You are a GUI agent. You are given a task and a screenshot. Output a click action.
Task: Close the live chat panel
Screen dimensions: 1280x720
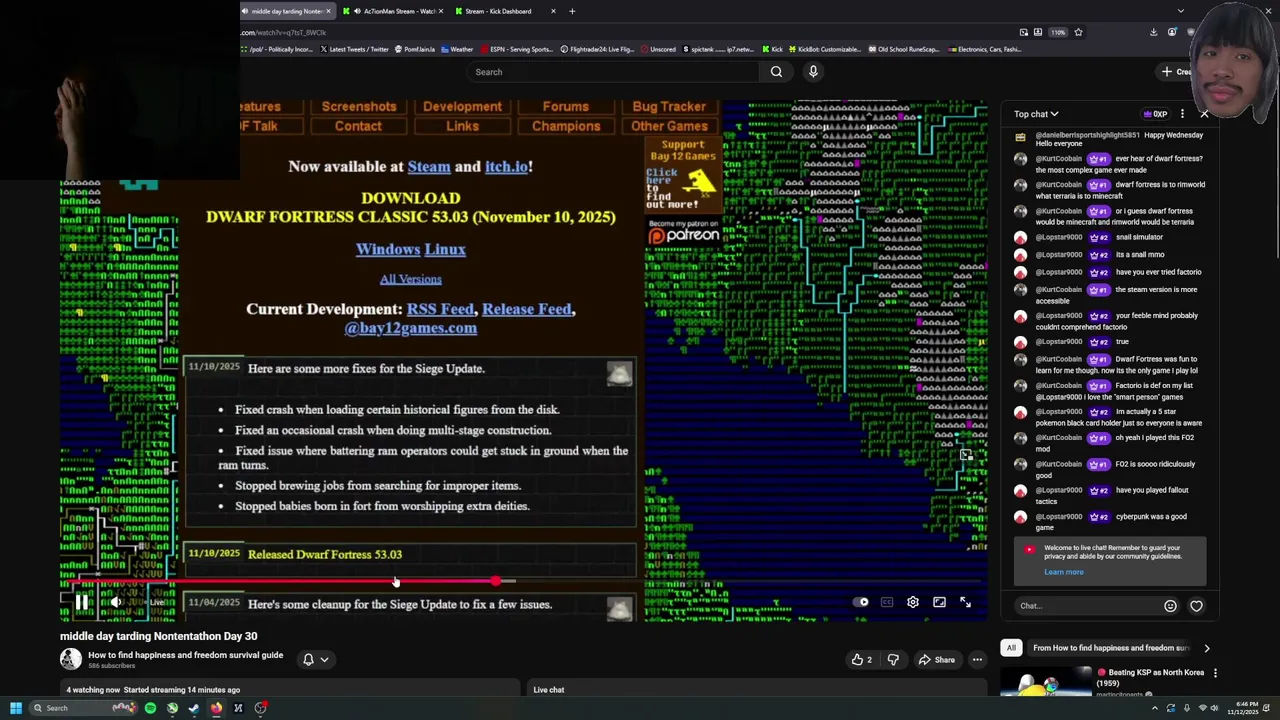[1204, 114]
